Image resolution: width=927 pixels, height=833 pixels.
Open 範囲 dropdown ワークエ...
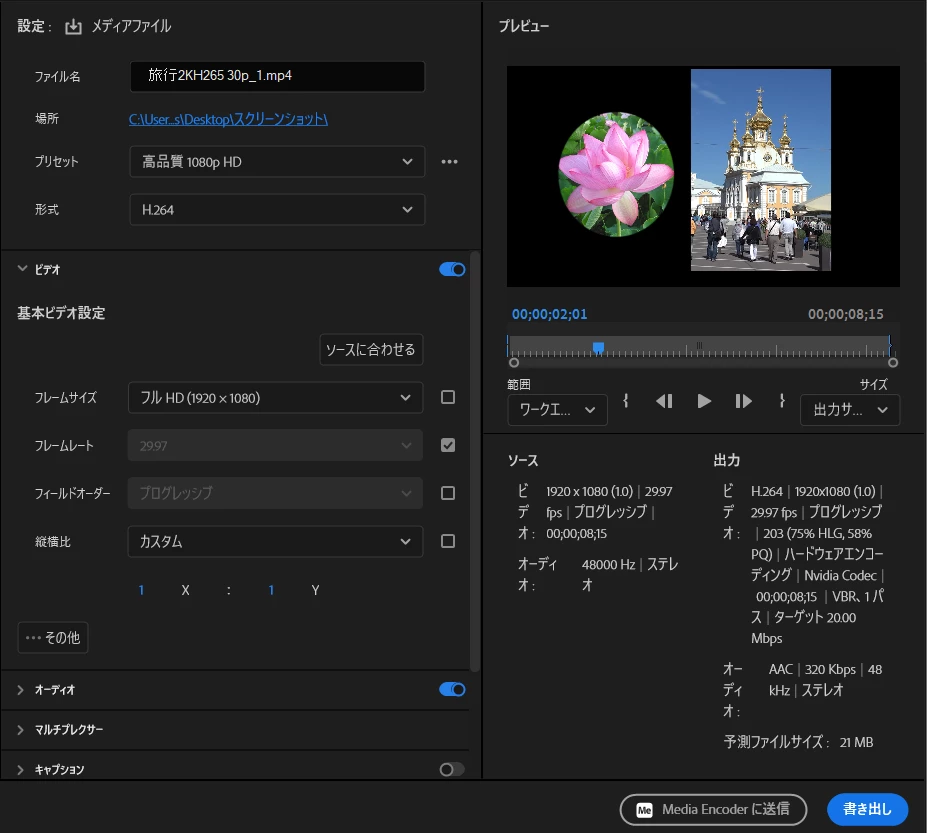[558, 410]
